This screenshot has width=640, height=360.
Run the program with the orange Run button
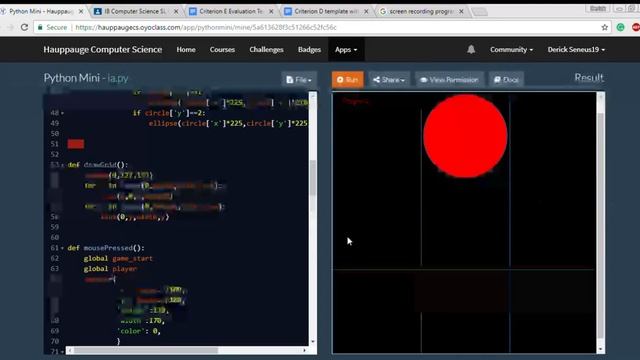(x=348, y=80)
